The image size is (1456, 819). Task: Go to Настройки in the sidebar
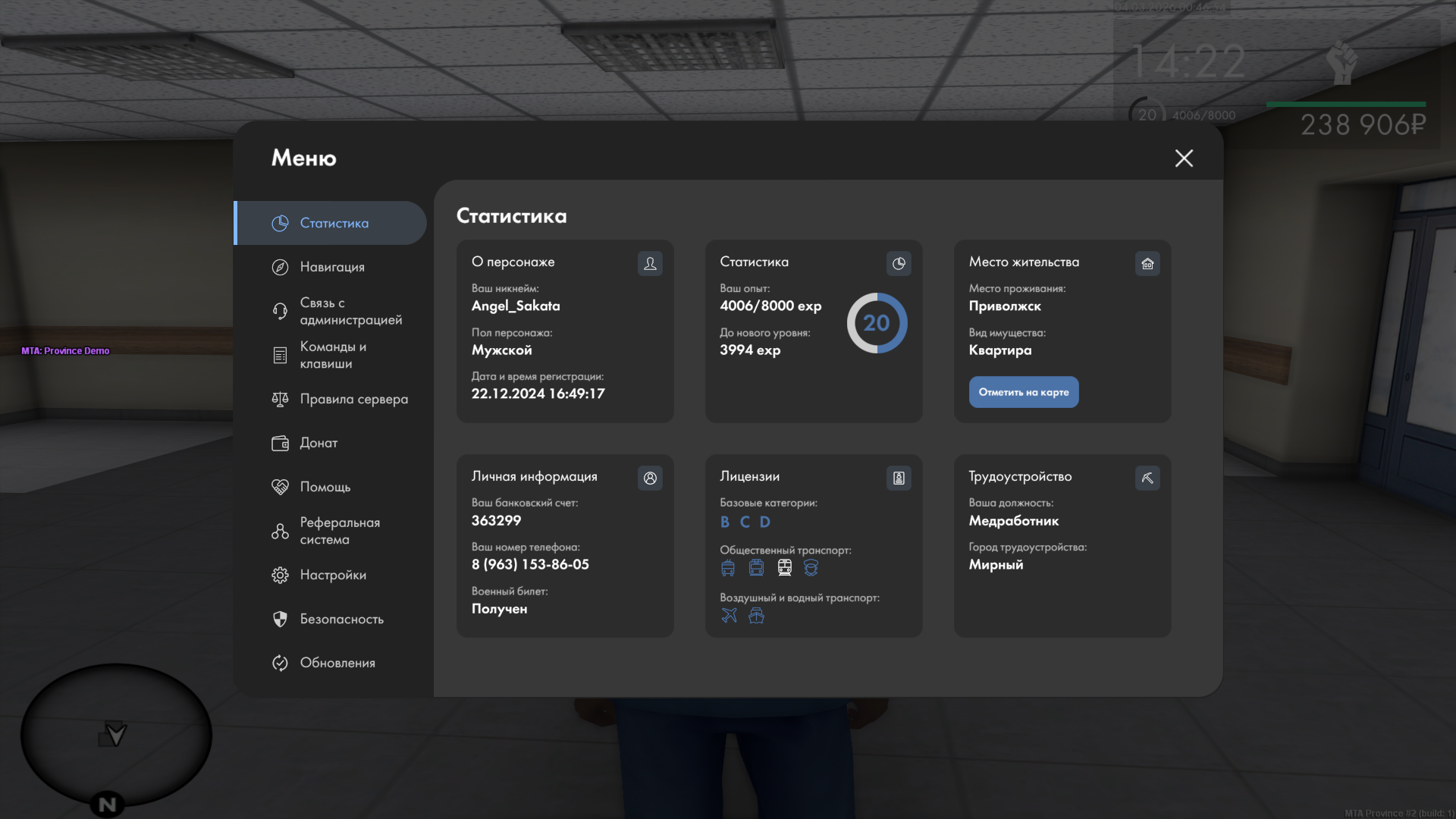point(332,575)
